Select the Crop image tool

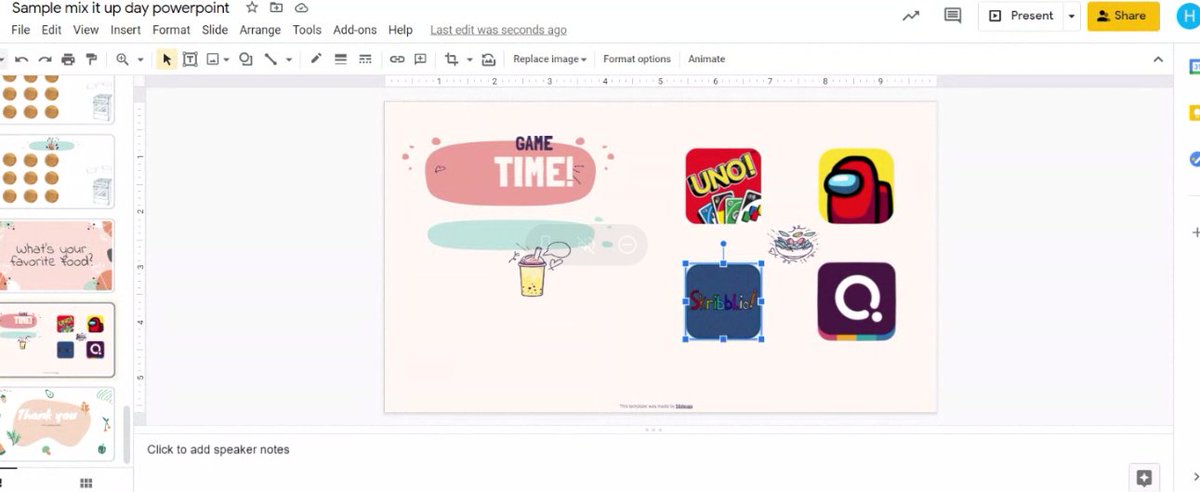click(x=452, y=59)
